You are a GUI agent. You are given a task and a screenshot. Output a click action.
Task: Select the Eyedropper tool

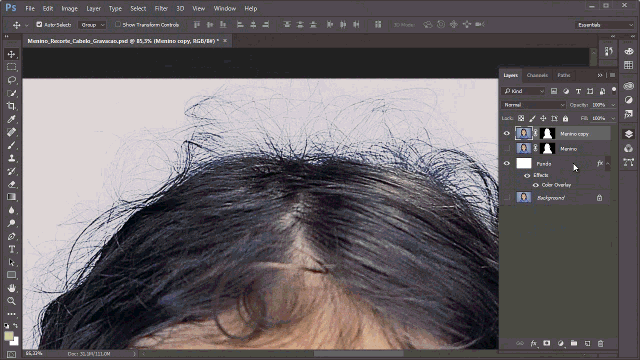pos(11,119)
